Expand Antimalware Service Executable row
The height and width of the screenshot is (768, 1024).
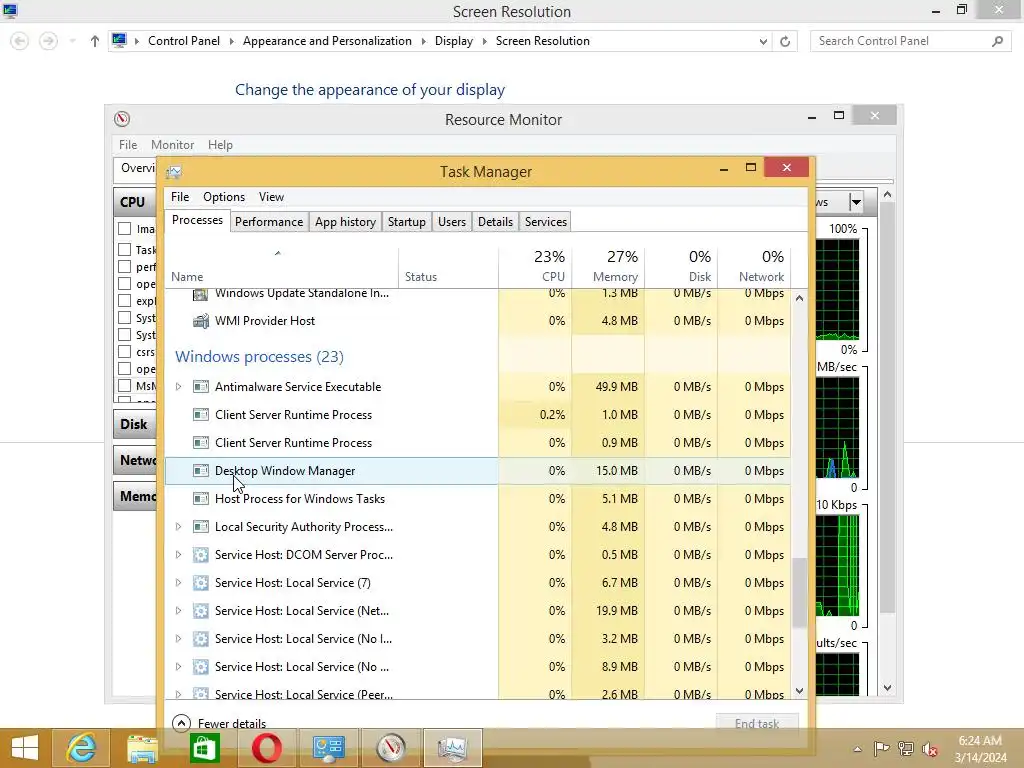178,387
